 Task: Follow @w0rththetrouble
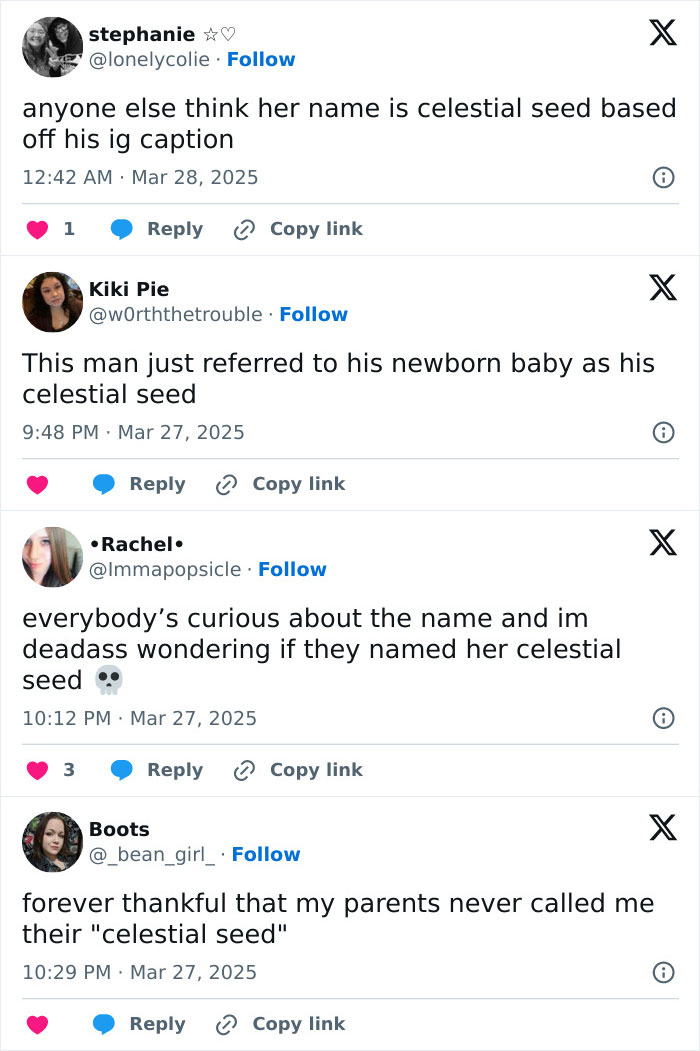[314, 314]
